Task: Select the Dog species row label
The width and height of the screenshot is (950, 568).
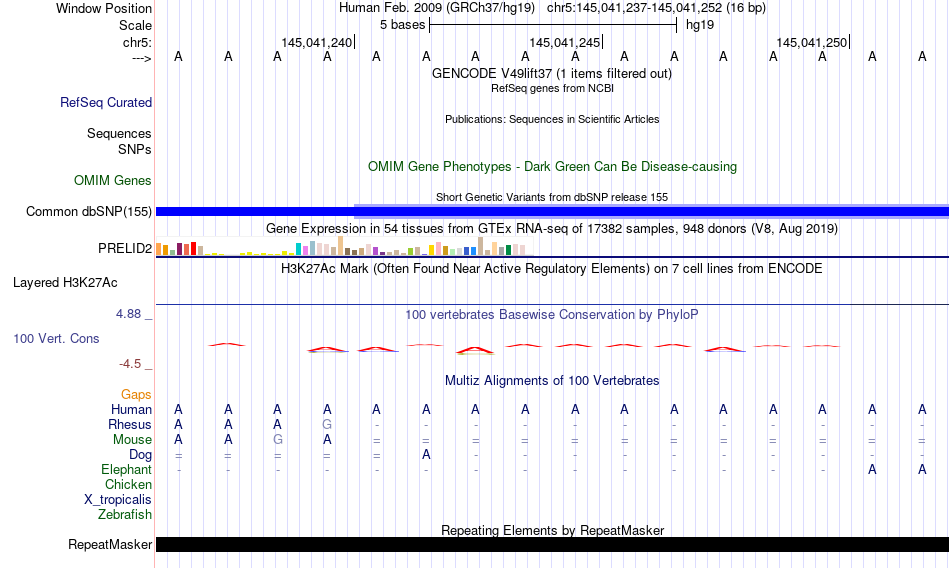Action: (x=140, y=455)
